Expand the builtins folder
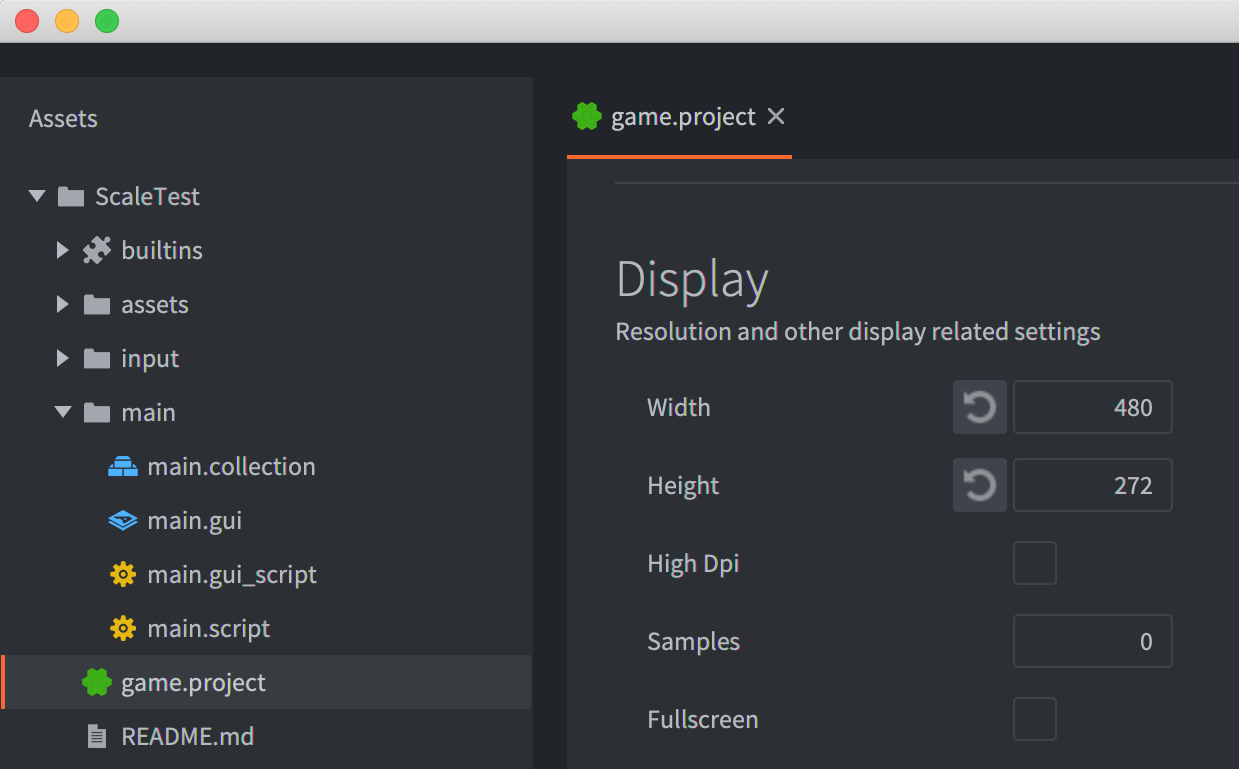Viewport: 1239px width, 769px height. click(x=63, y=250)
